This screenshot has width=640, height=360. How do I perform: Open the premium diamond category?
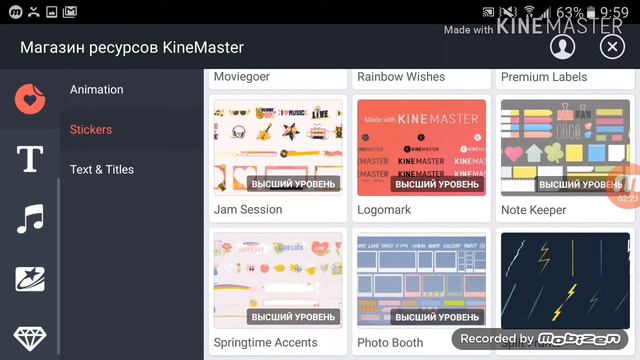point(30,338)
